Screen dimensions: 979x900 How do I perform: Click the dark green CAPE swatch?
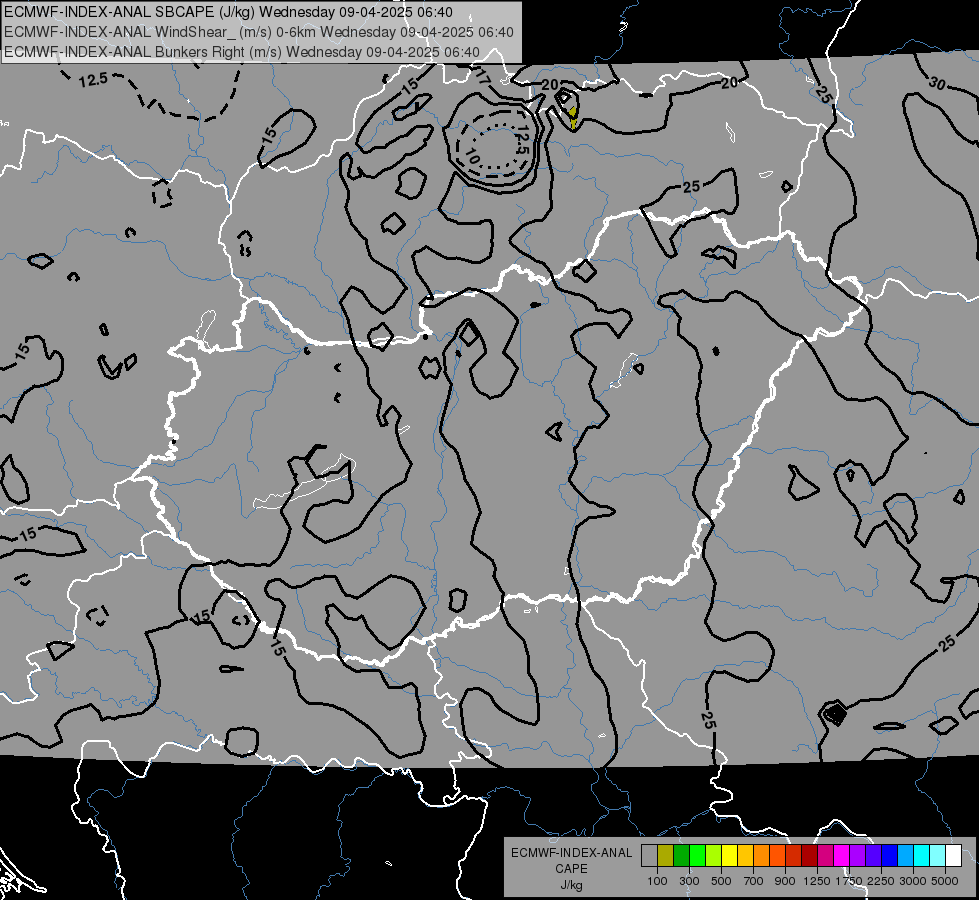(682, 856)
